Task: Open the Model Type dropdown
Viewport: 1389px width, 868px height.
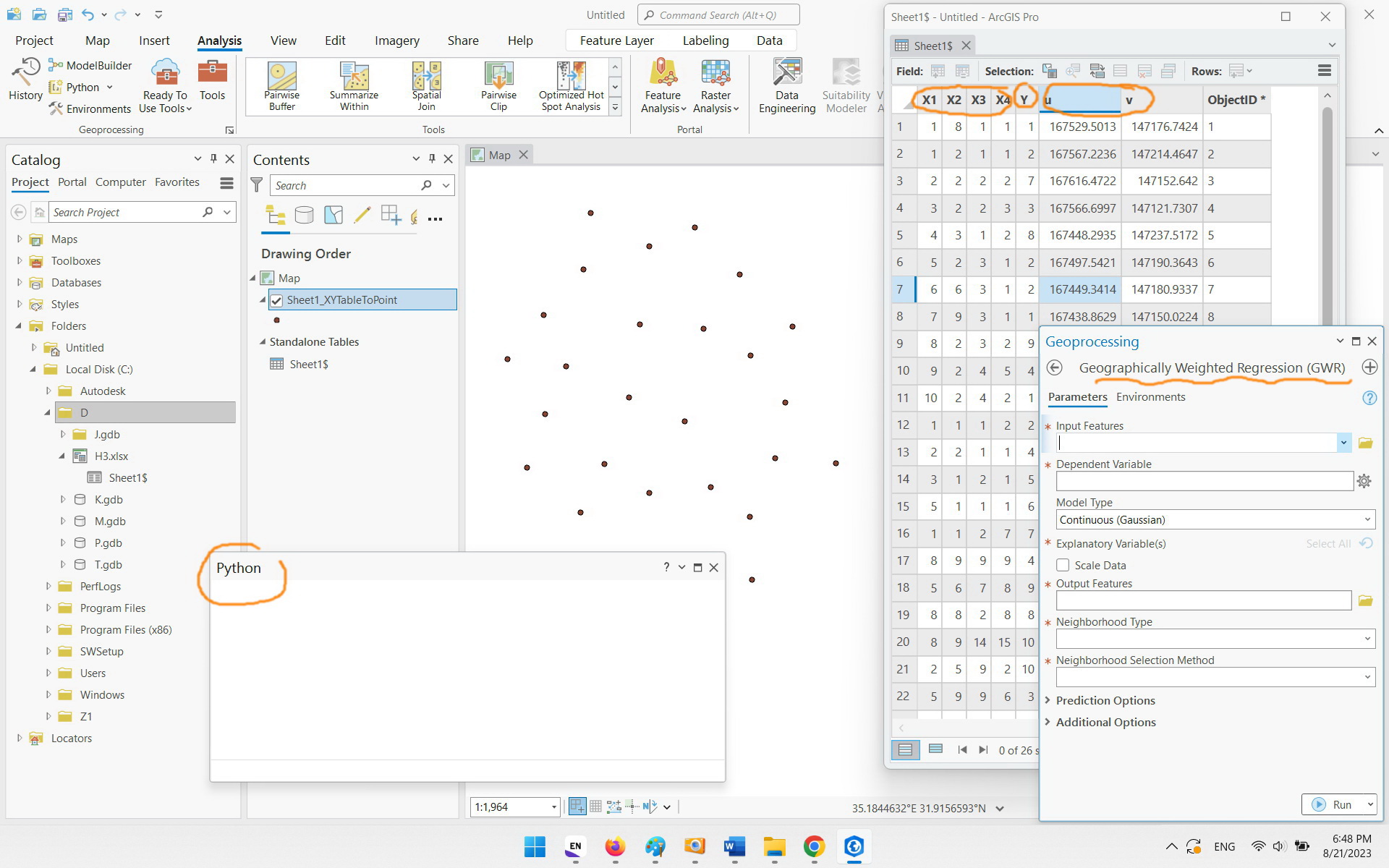Action: (x=1215, y=519)
